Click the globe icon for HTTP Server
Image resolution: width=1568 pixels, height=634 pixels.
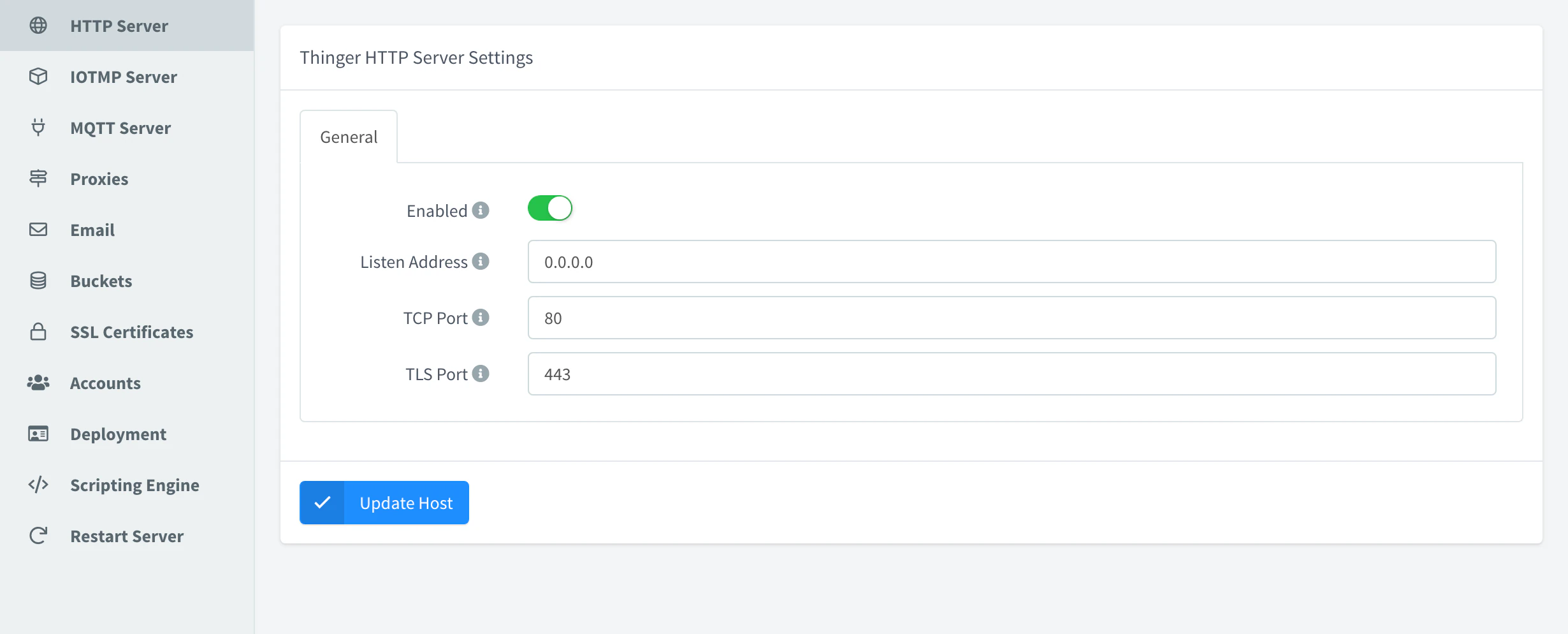[38, 26]
